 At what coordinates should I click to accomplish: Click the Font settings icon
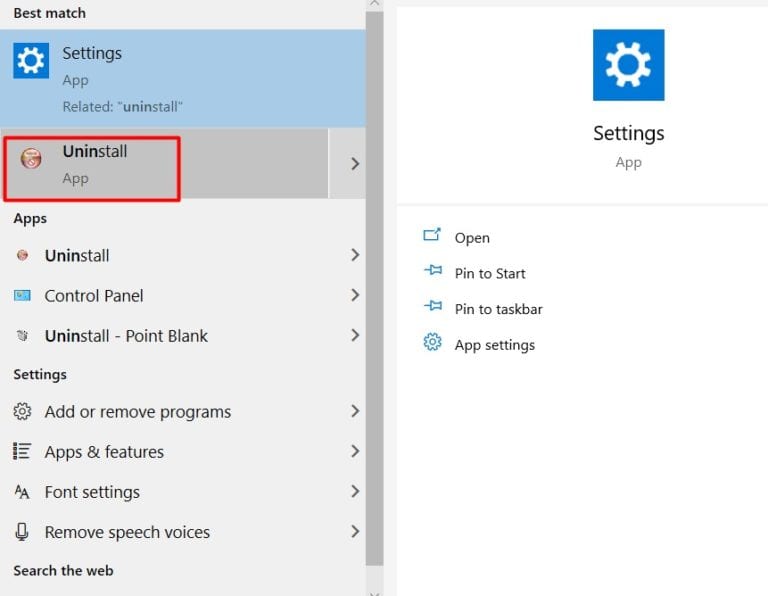coord(22,491)
